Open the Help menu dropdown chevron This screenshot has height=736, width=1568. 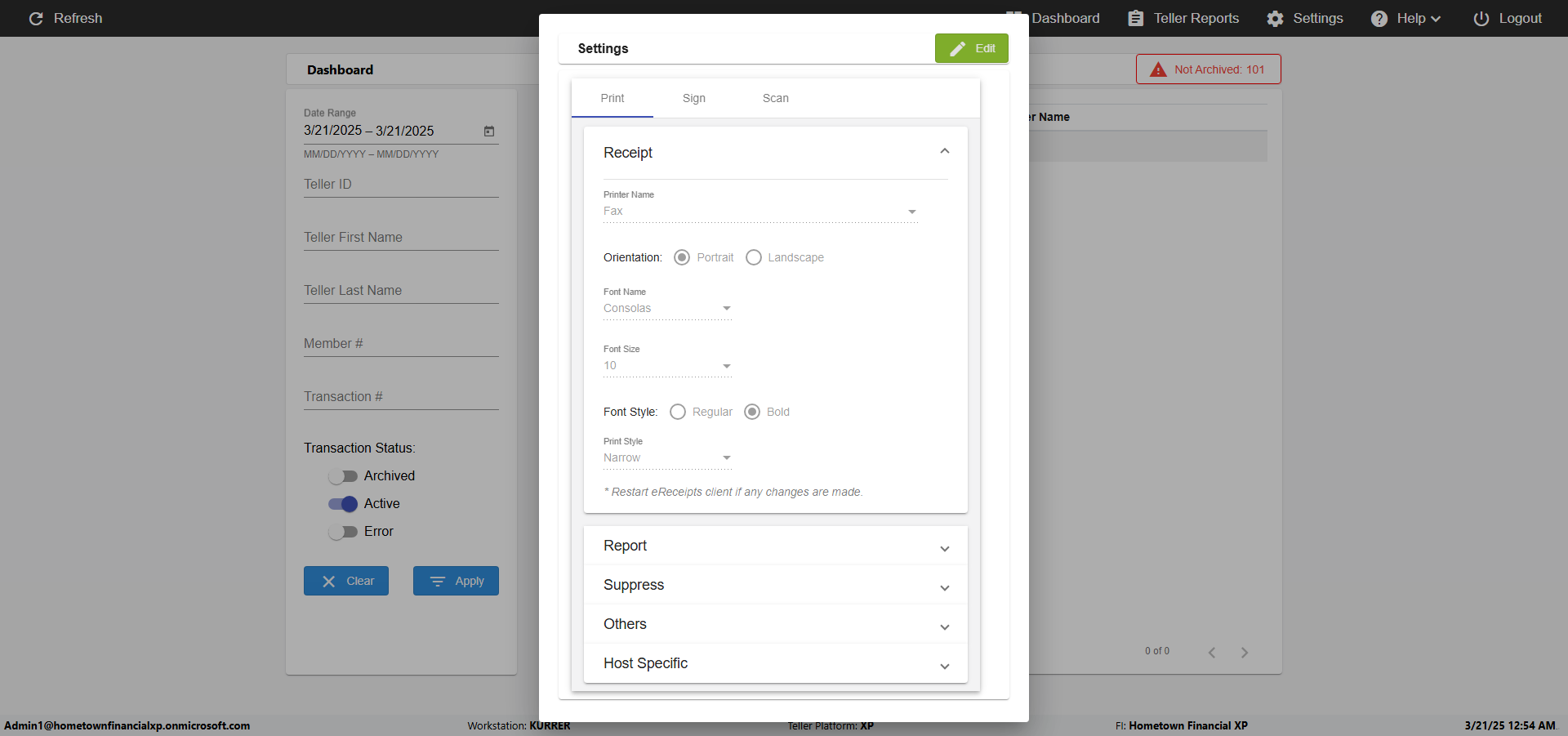click(1436, 19)
